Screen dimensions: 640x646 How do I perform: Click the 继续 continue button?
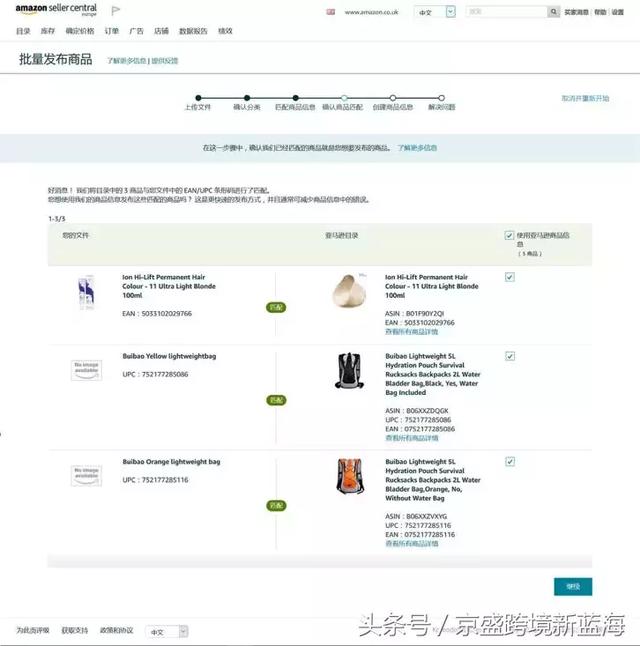[x=573, y=587]
